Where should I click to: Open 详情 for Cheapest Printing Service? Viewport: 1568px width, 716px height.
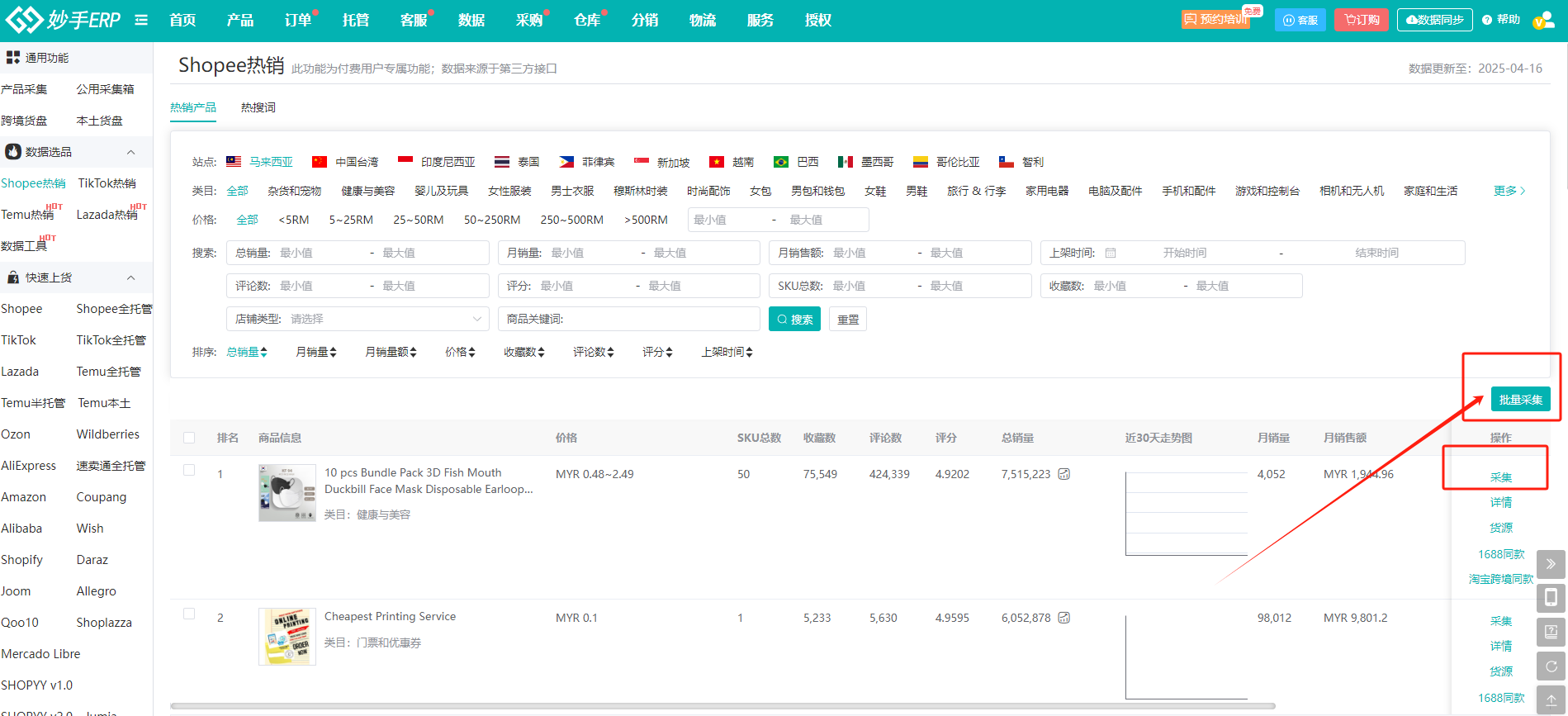point(1500,646)
